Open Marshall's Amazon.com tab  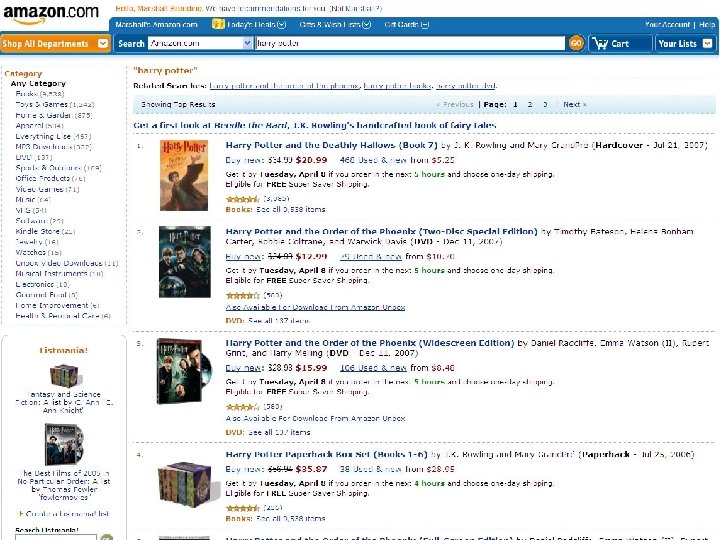coord(156,24)
